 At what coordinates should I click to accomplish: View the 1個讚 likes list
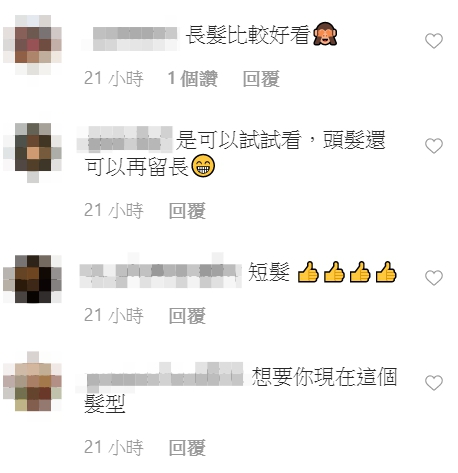pos(193,79)
